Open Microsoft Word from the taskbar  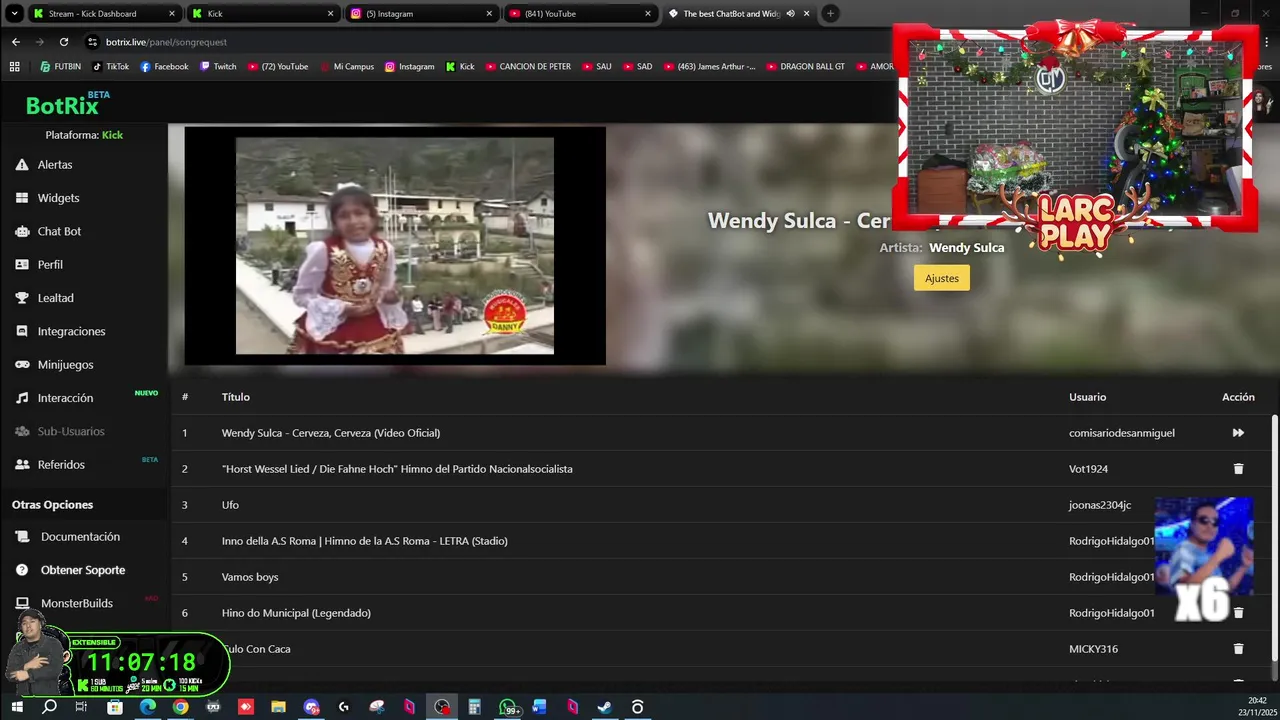[540, 707]
